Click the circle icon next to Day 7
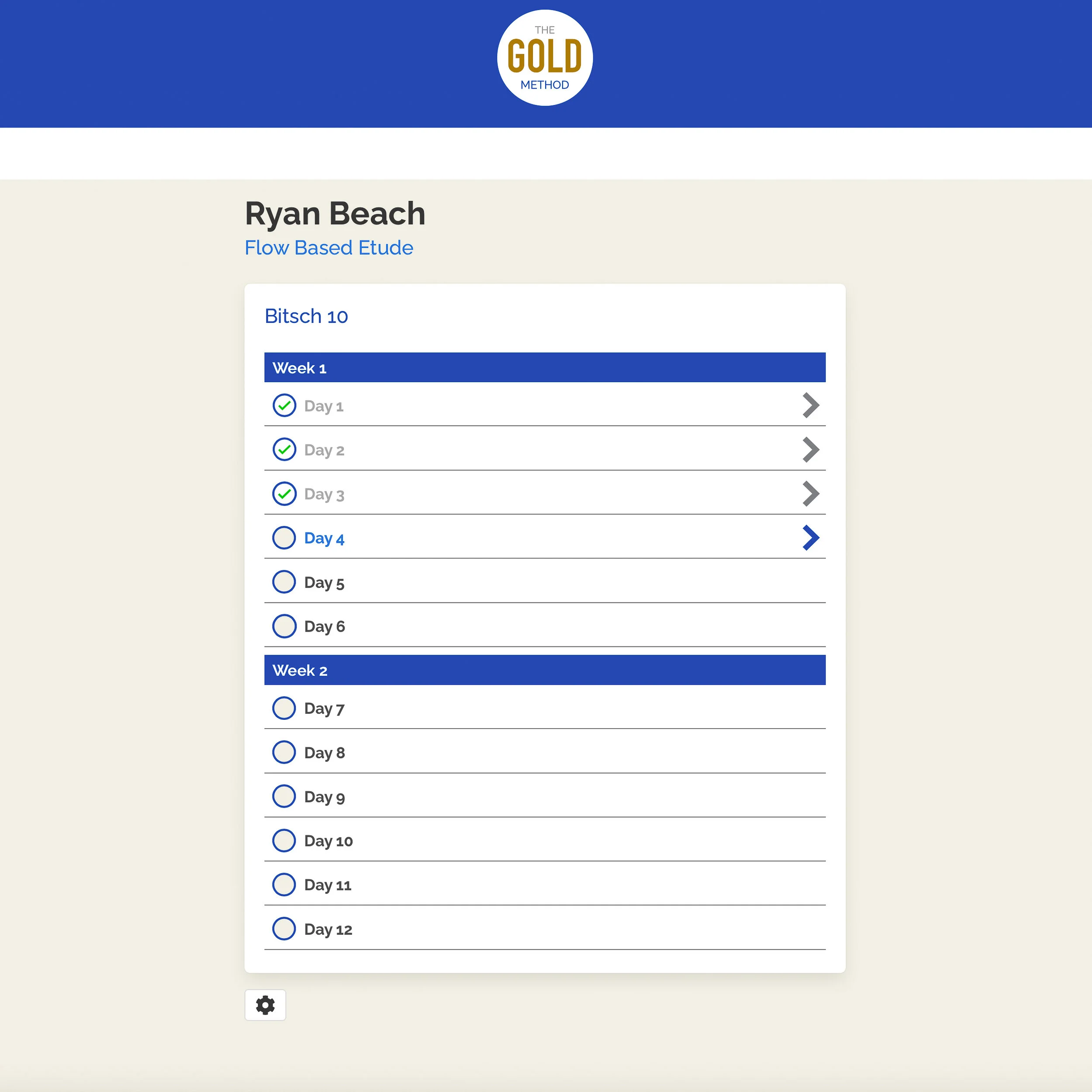The height and width of the screenshot is (1092, 1092). coord(284,708)
